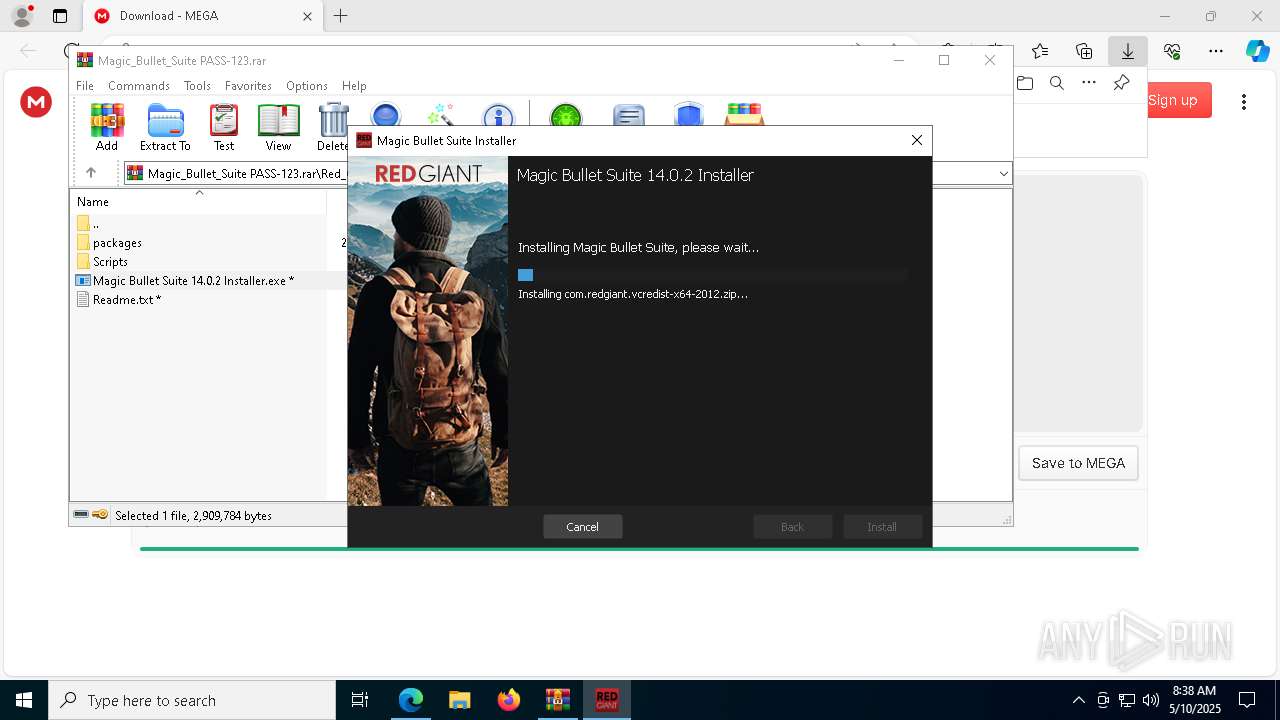Cancel the Magic Bullet Suite installation
The width and height of the screenshot is (1280, 720).
(583, 527)
